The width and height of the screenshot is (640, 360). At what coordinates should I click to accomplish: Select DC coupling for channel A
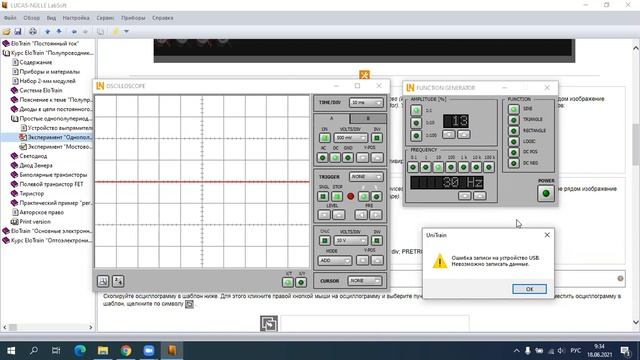click(335, 158)
